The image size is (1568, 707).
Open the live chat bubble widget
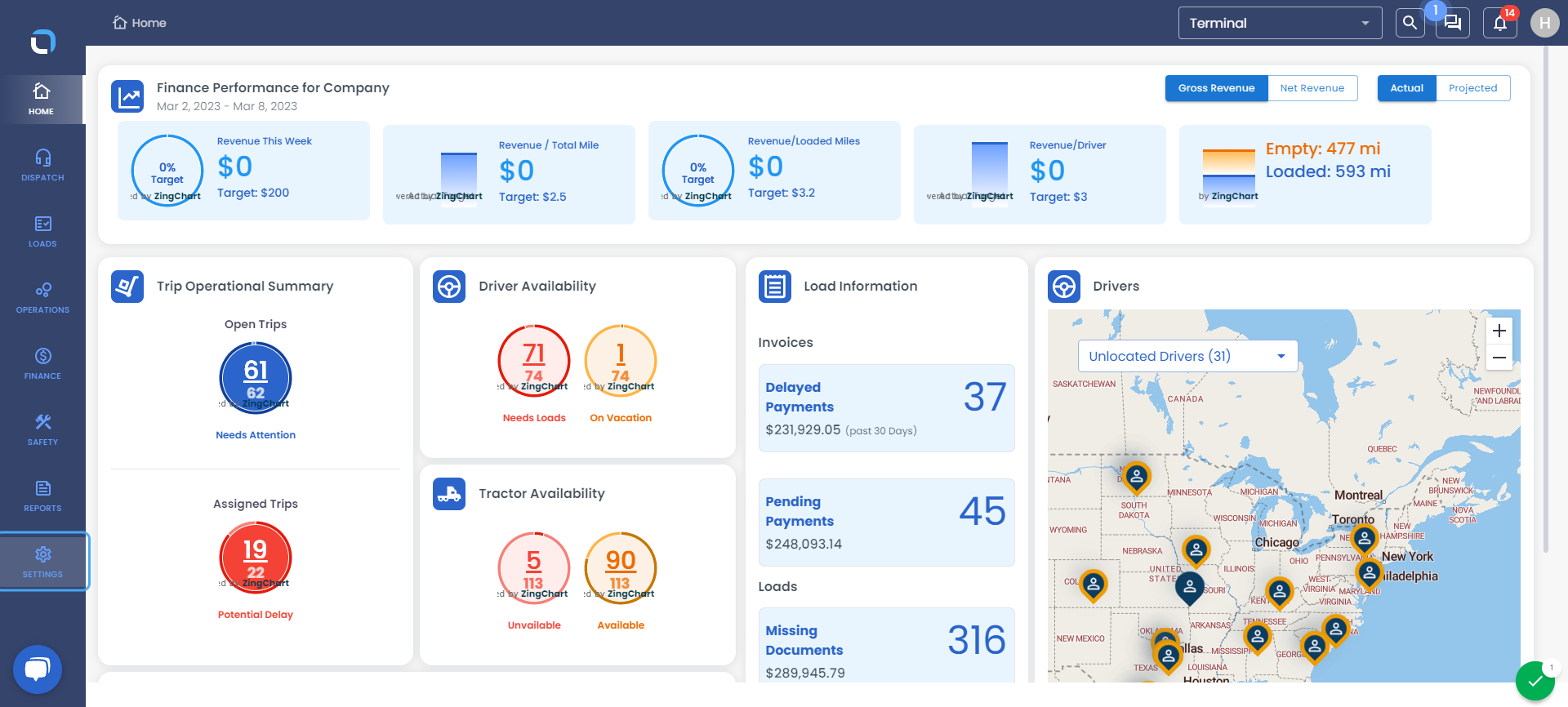38,669
